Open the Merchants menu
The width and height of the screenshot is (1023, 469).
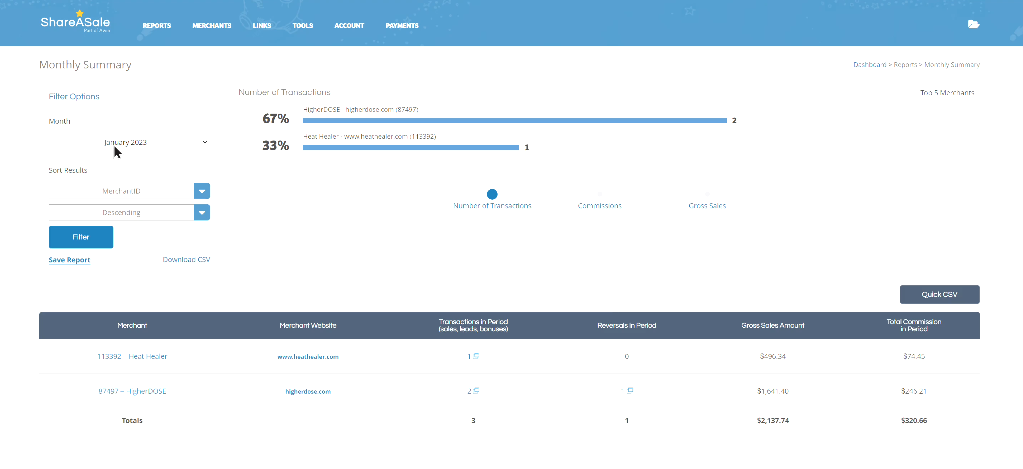[x=211, y=26]
